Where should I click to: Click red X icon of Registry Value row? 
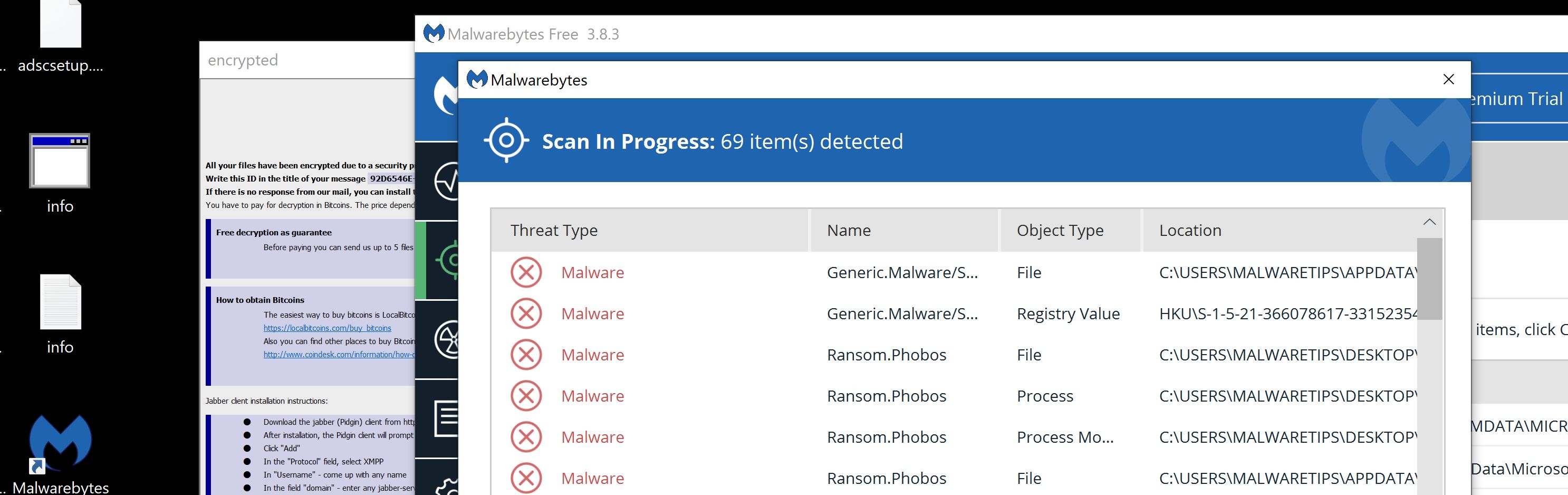coord(526,313)
